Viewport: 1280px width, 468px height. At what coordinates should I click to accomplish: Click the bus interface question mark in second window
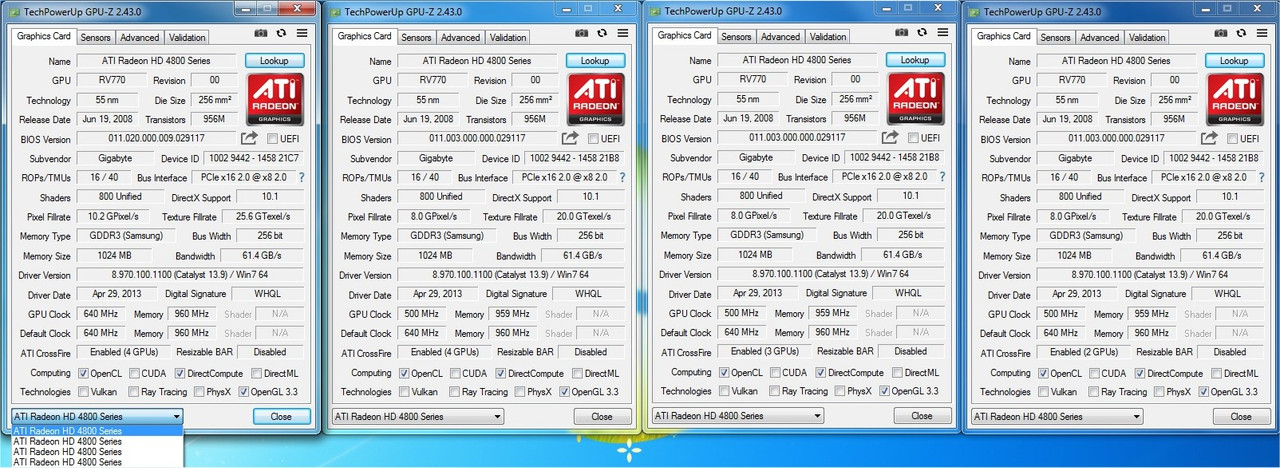point(621,177)
